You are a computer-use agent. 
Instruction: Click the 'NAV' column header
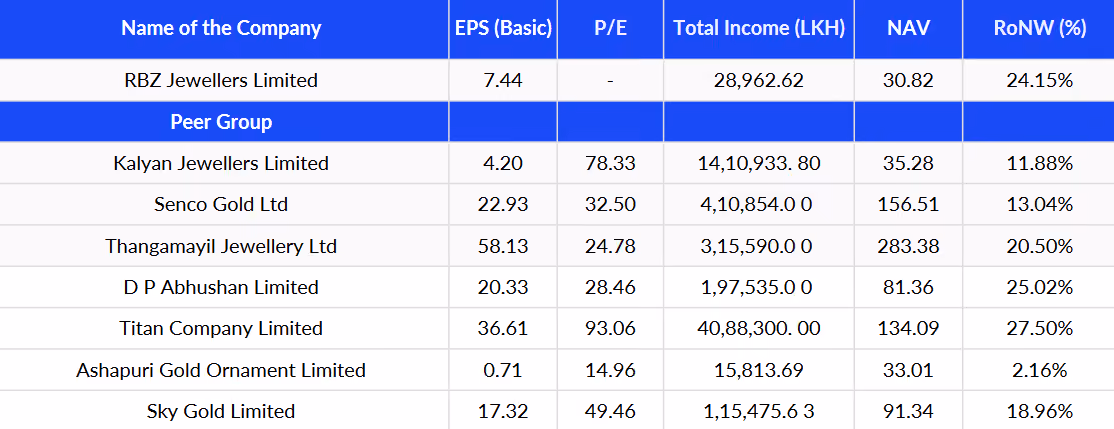click(908, 28)
